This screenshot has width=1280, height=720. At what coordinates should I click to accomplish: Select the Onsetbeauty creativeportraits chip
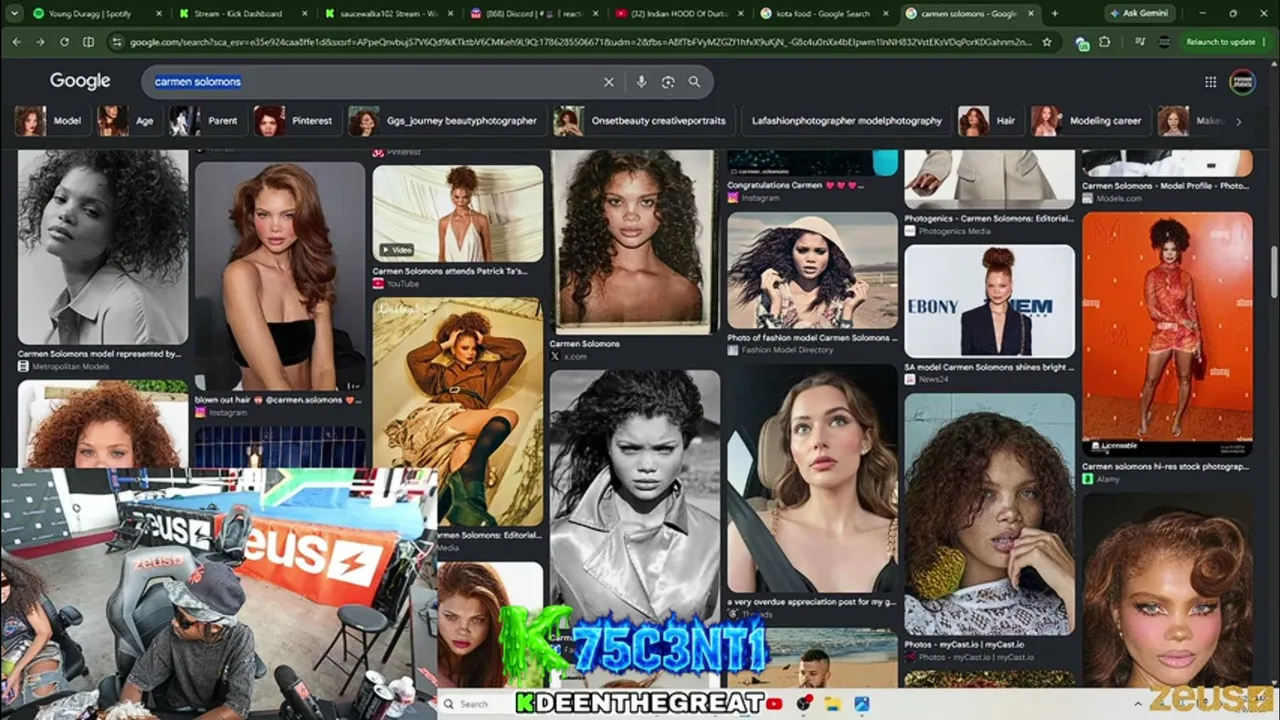click(x=643, y=121)
